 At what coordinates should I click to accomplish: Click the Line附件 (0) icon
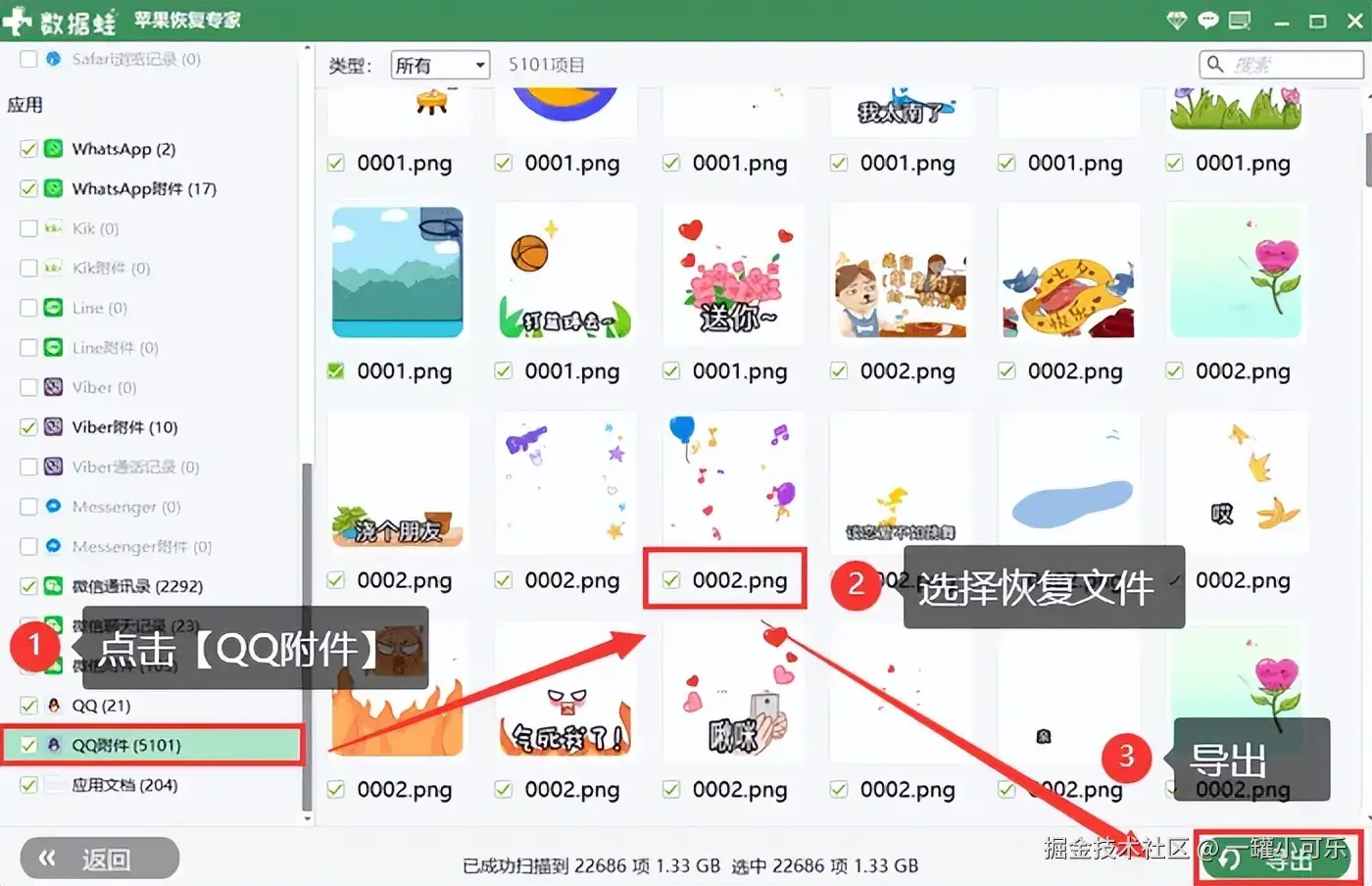coord(54,347)
